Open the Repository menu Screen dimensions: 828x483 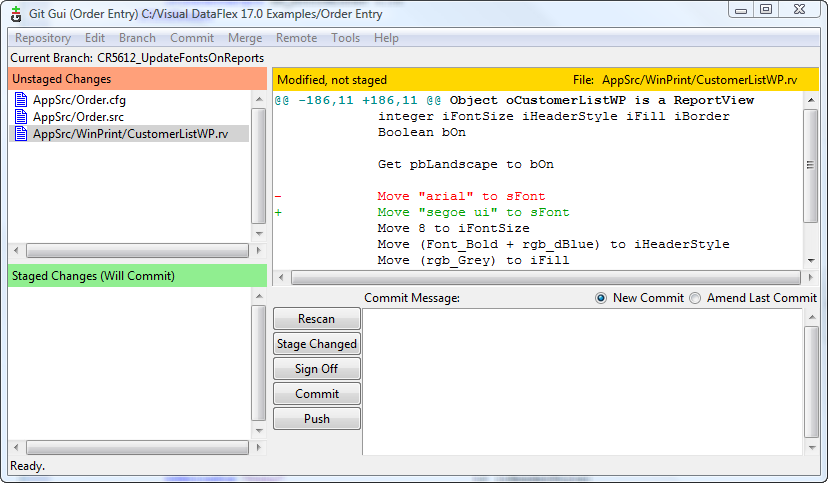[42, 38]
